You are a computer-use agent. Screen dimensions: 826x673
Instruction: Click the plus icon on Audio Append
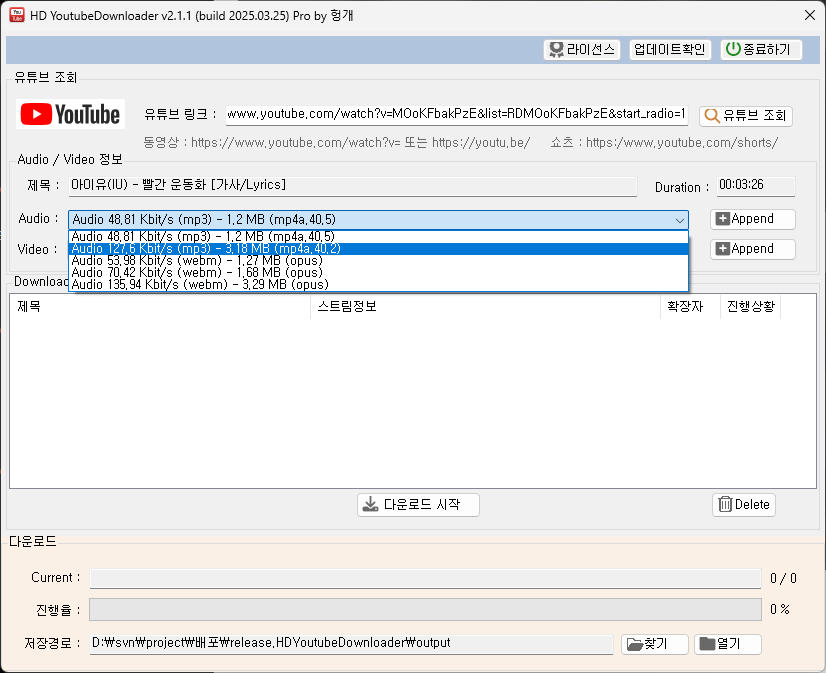723,219
